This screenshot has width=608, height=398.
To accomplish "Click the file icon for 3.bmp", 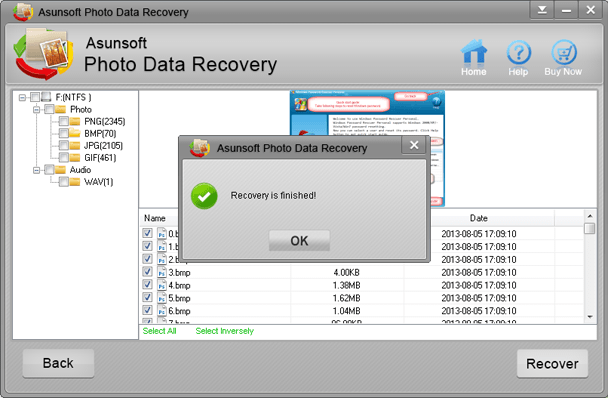I will coord(162,272).
